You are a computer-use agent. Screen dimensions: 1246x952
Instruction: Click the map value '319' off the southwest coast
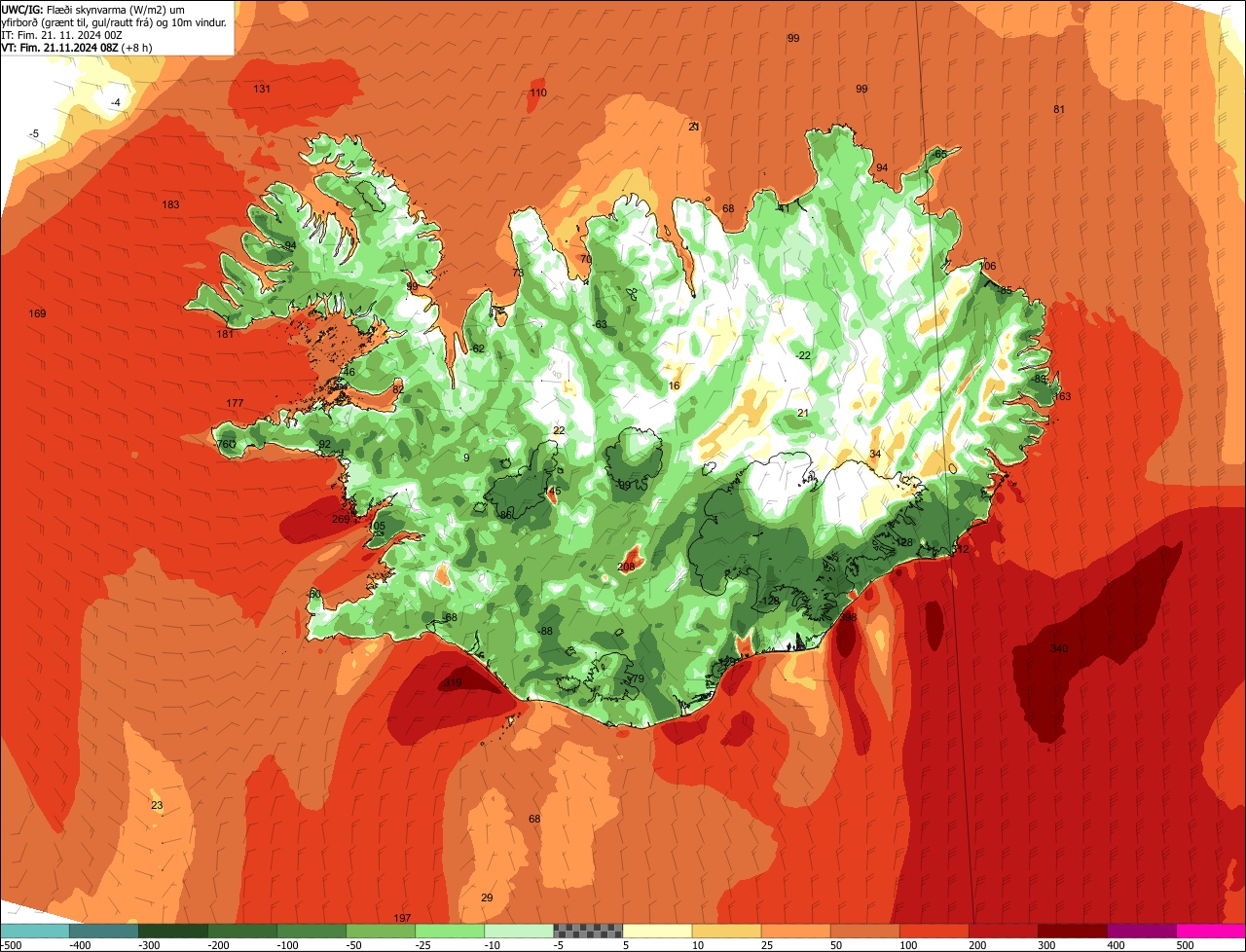pos(453,683)
